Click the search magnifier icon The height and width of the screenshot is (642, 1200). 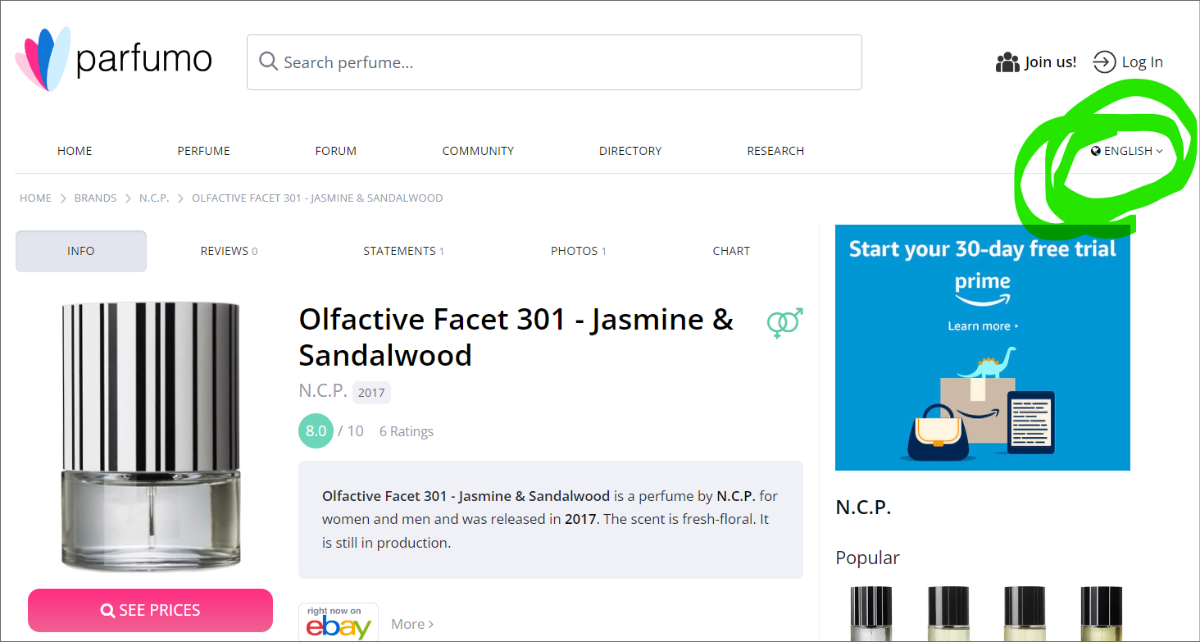click(267, 62)
